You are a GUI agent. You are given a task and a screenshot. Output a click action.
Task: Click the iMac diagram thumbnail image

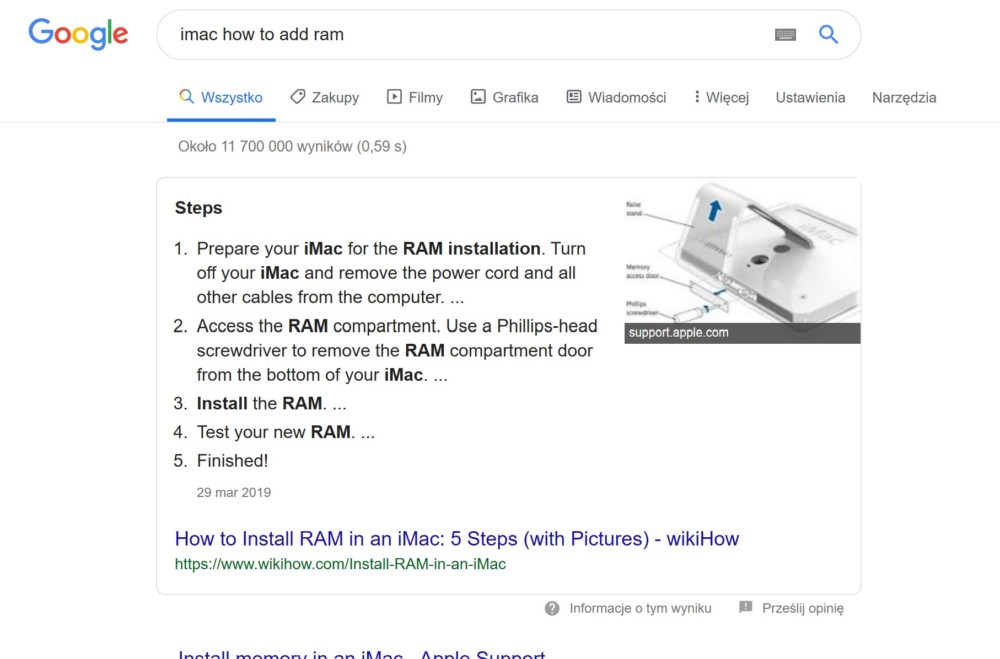tap(742, 262)
